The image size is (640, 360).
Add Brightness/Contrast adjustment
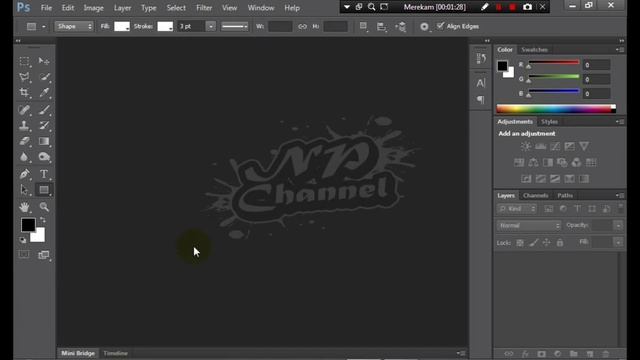526,146
